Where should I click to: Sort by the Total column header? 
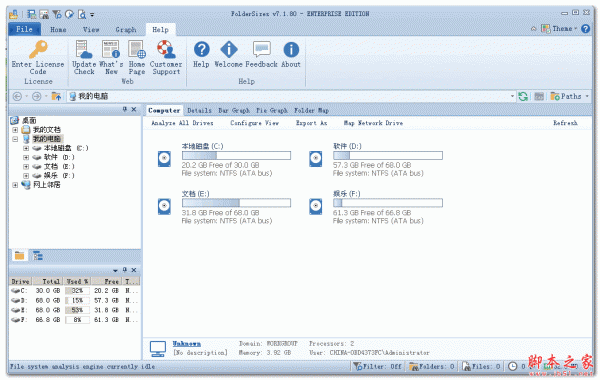[47, 281]
